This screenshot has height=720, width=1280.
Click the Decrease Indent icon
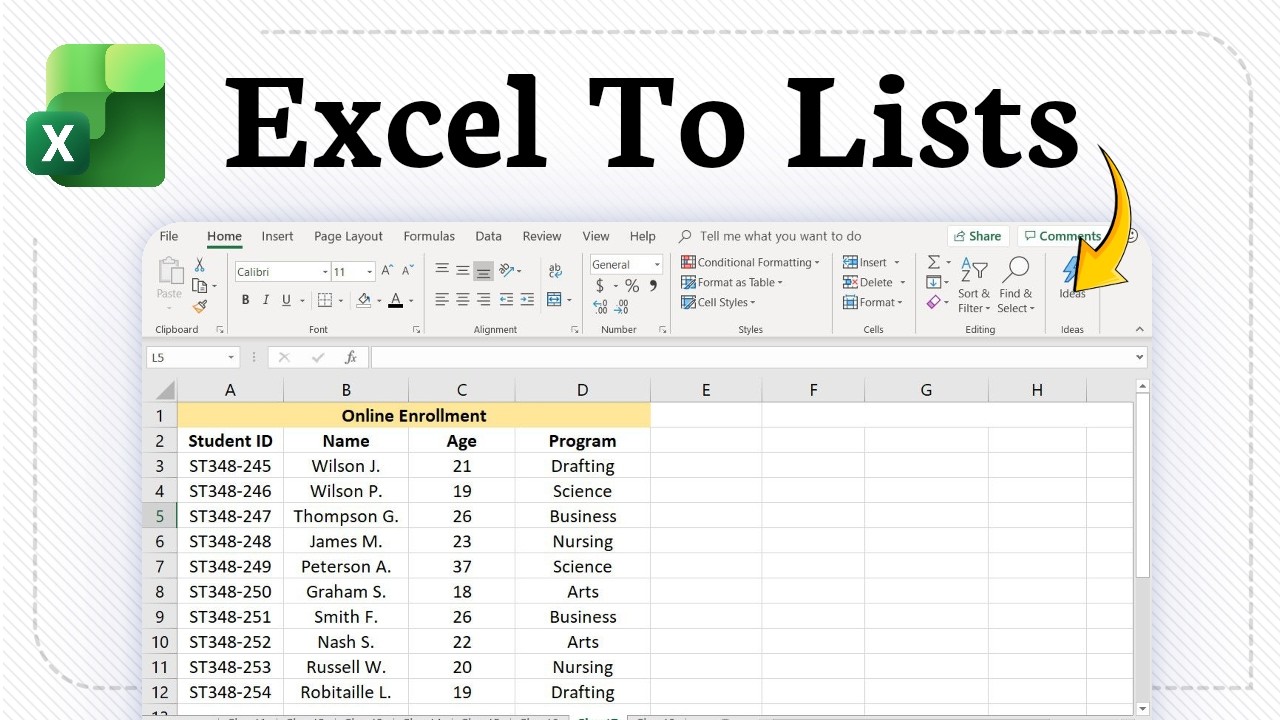coord(506,300)
